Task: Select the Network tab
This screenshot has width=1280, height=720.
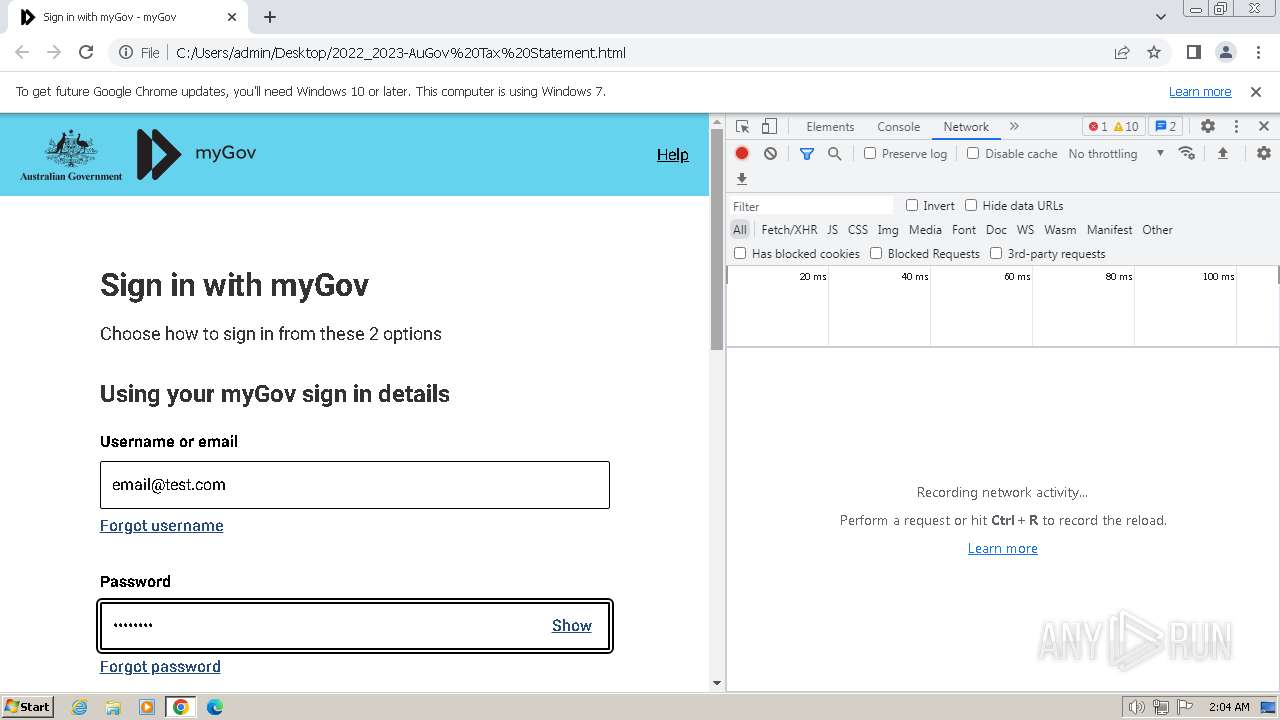Action: 966,126
